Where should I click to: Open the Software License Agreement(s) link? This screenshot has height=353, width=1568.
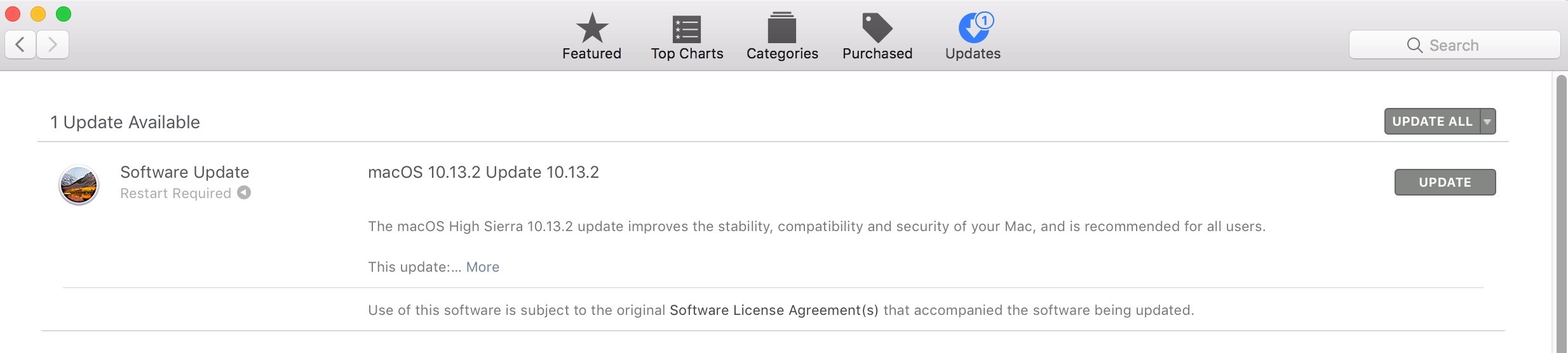click(x=774, y=310)
